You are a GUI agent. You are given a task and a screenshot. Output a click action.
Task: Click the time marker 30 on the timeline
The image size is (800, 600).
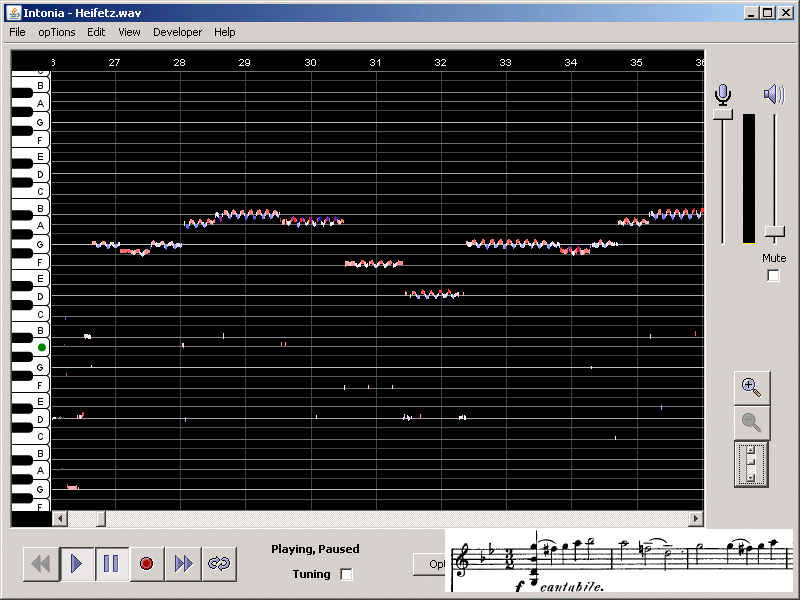310,62
